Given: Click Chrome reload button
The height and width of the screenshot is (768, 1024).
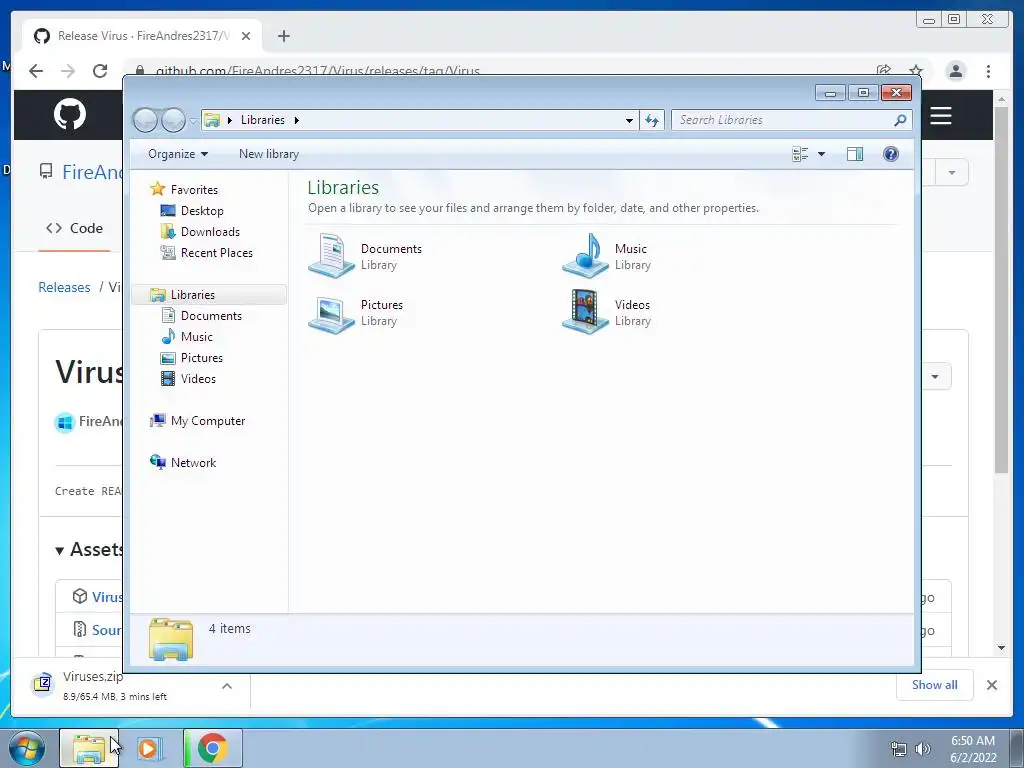Looking at the screenshot, I should pyautogui.click(x=100, y=71).
